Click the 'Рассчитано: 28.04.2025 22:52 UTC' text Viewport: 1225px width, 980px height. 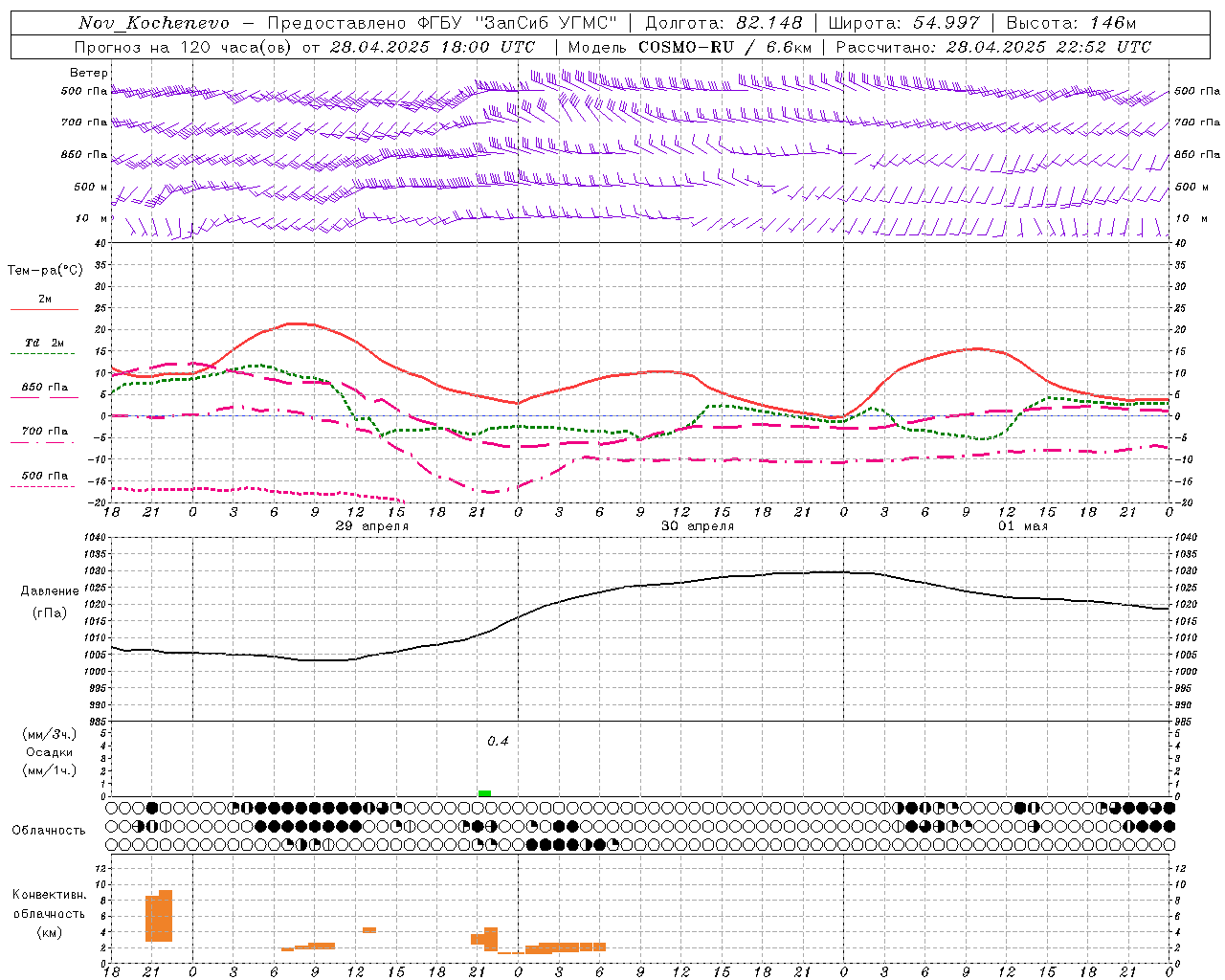(x=993, y=47)
